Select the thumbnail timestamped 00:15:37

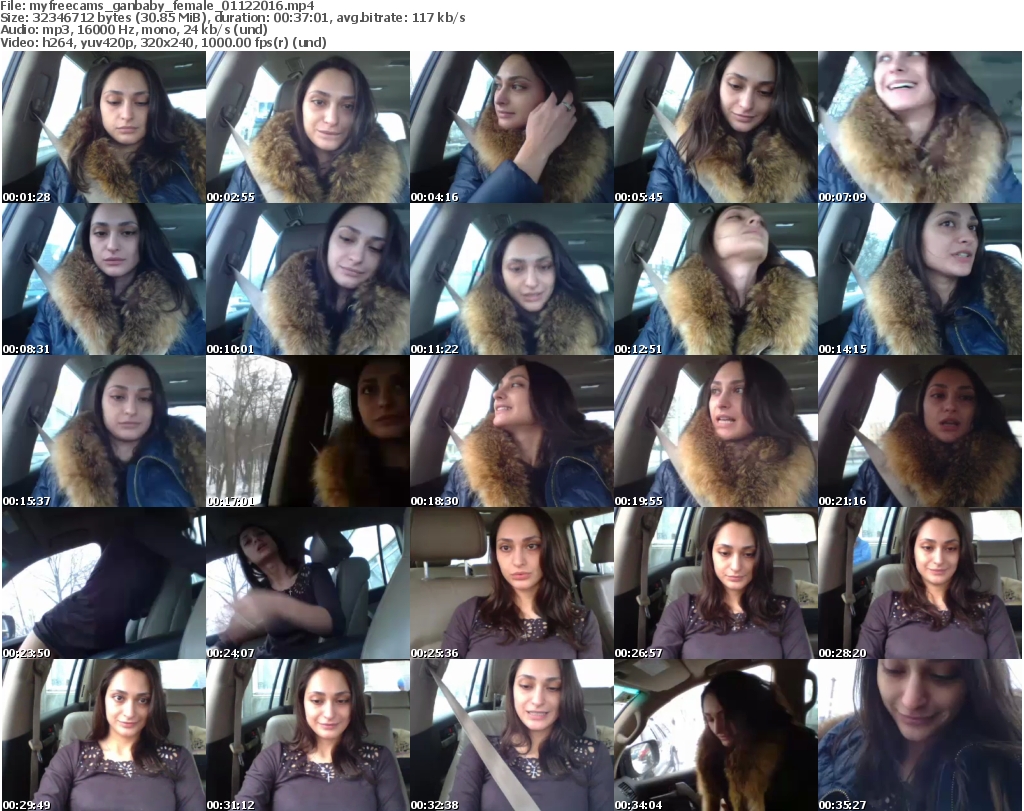(x=104, y=432)
